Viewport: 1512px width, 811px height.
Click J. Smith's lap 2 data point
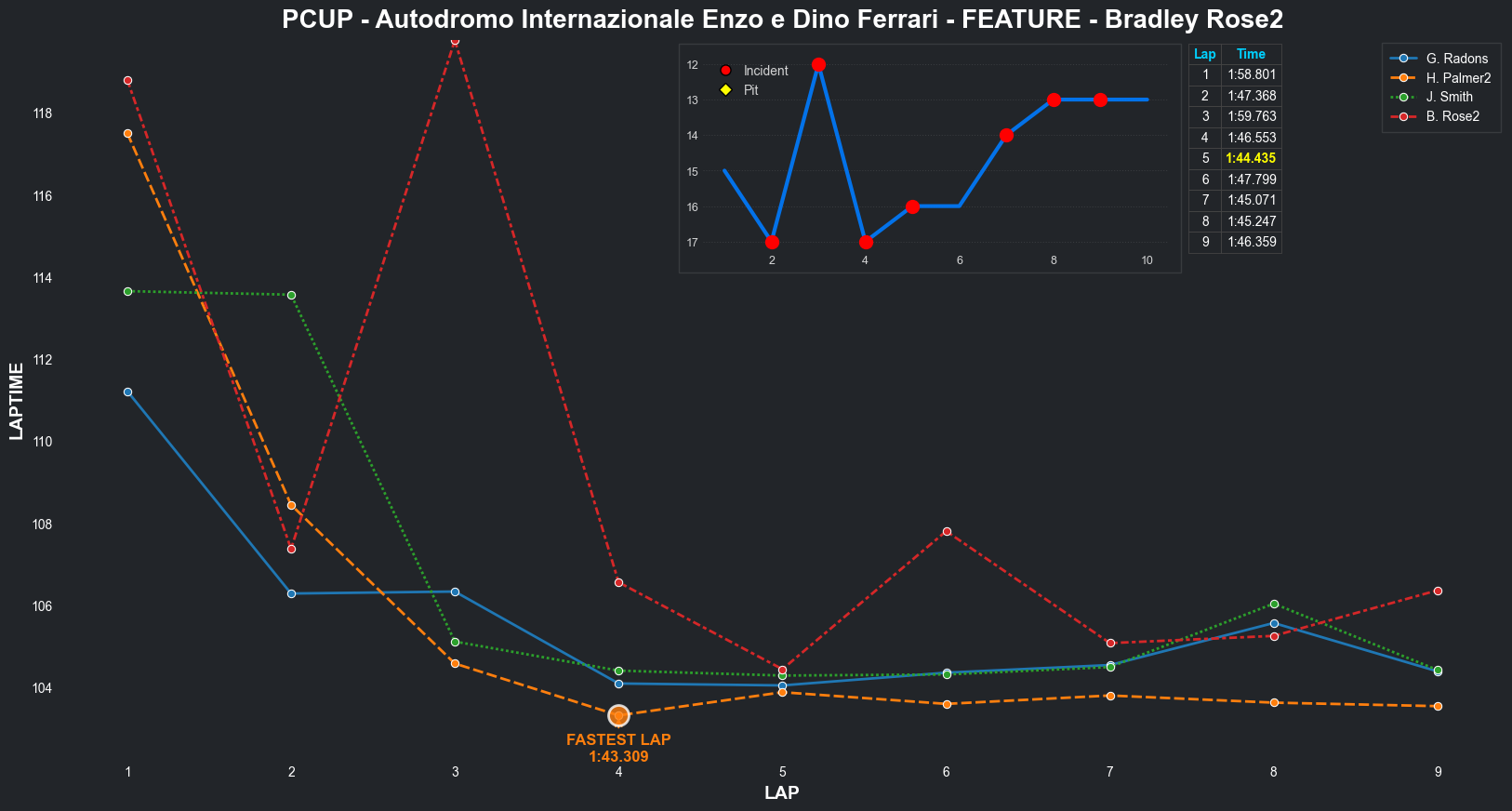click(291, 295)
